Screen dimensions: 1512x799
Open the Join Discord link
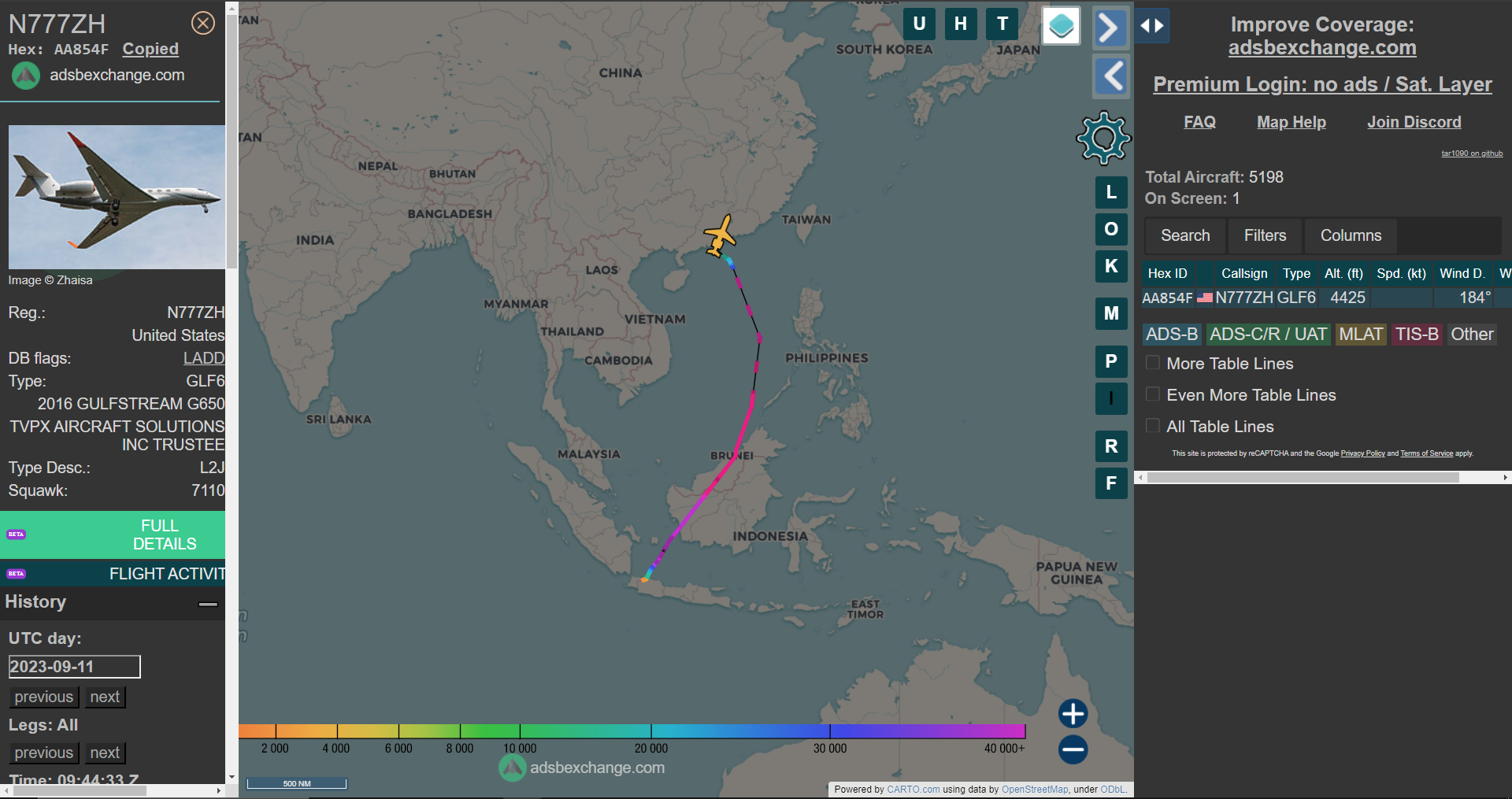tap(1414, 122)
